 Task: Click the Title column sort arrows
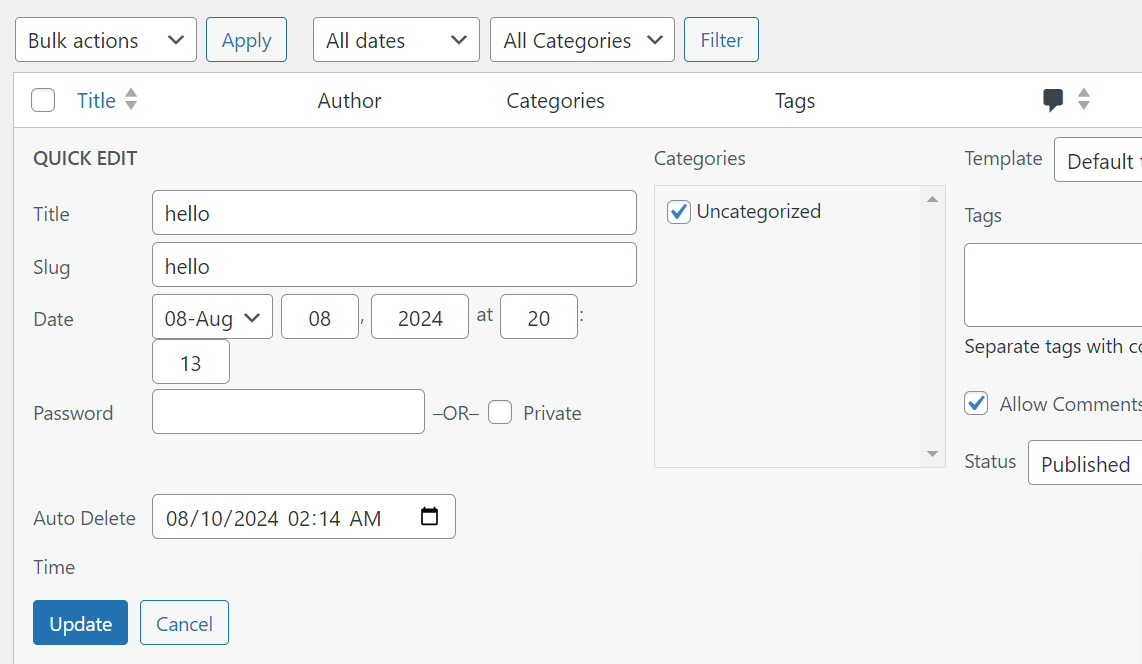click(x=131, y=100)
